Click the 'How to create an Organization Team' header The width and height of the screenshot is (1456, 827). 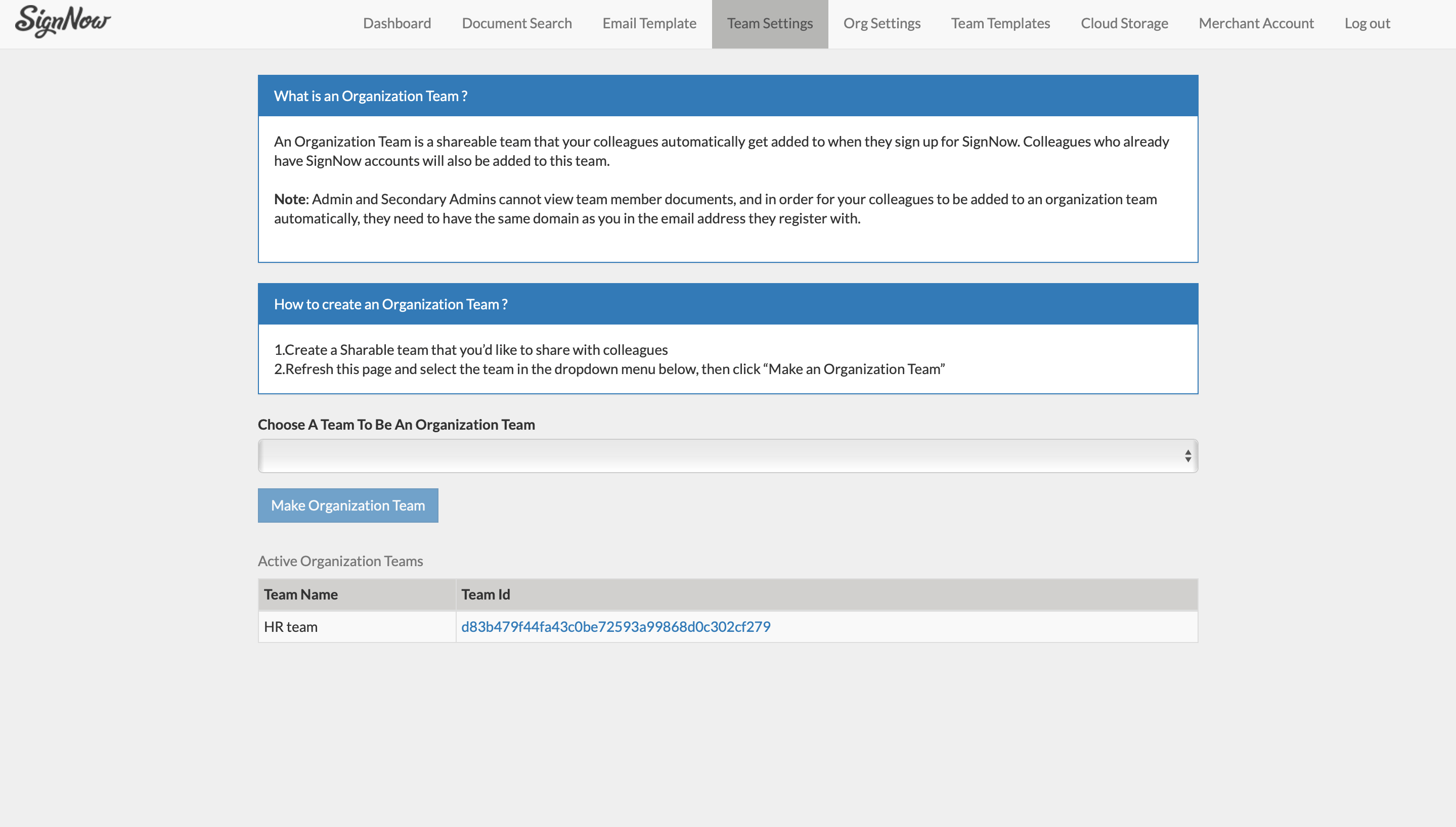390,304
